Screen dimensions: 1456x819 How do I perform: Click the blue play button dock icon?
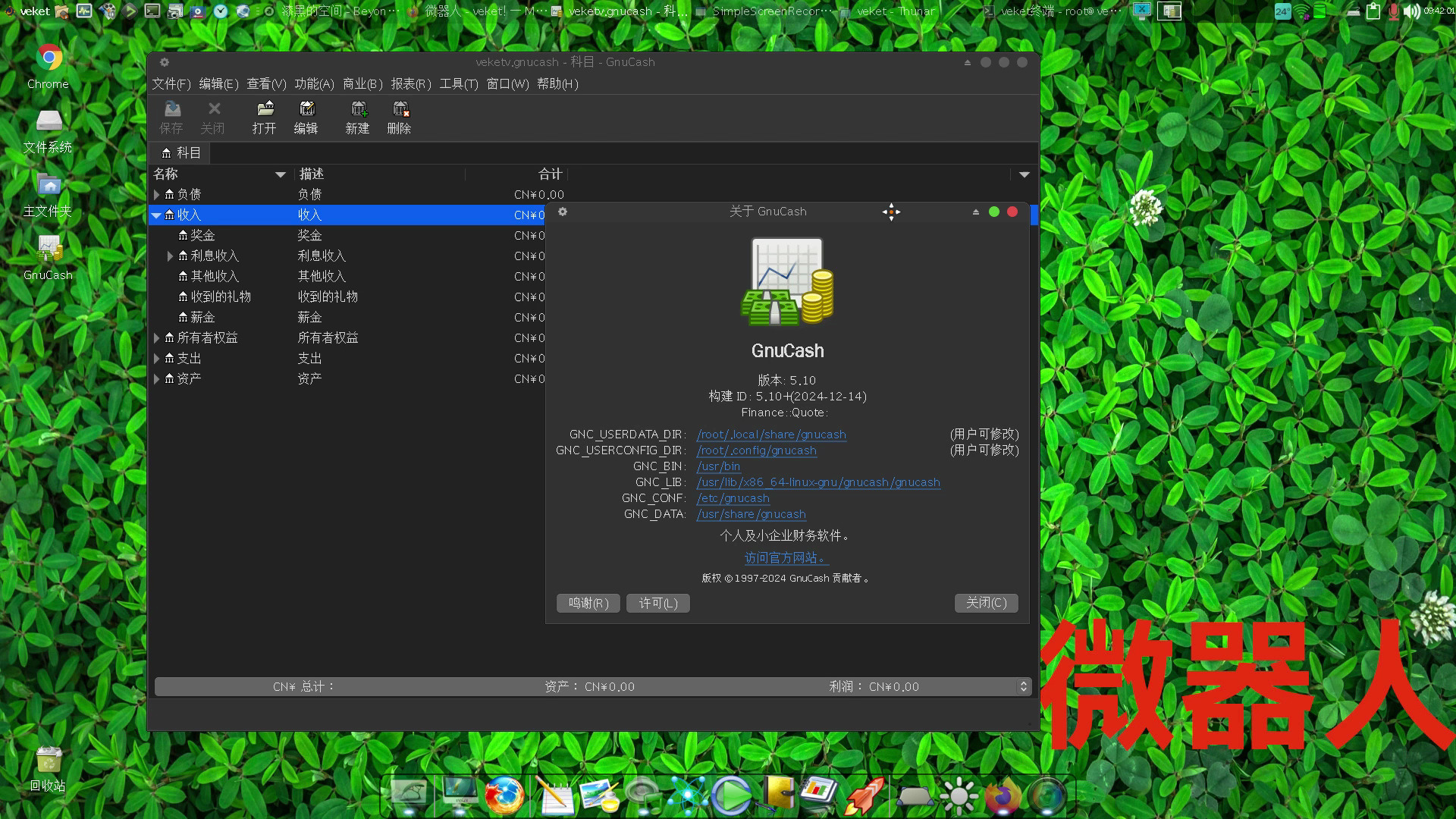[x=732, y=795]
